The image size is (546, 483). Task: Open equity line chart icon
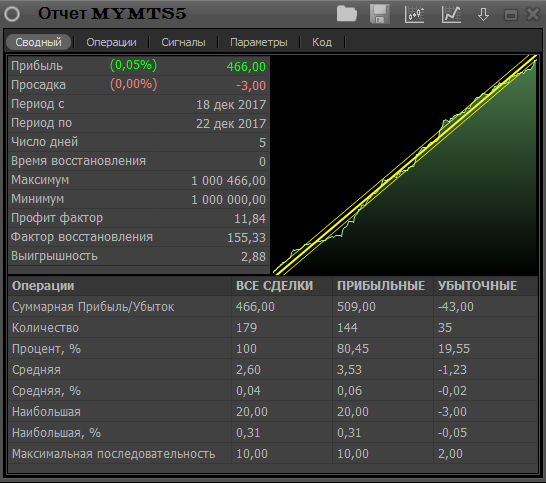tap(451, 15)
